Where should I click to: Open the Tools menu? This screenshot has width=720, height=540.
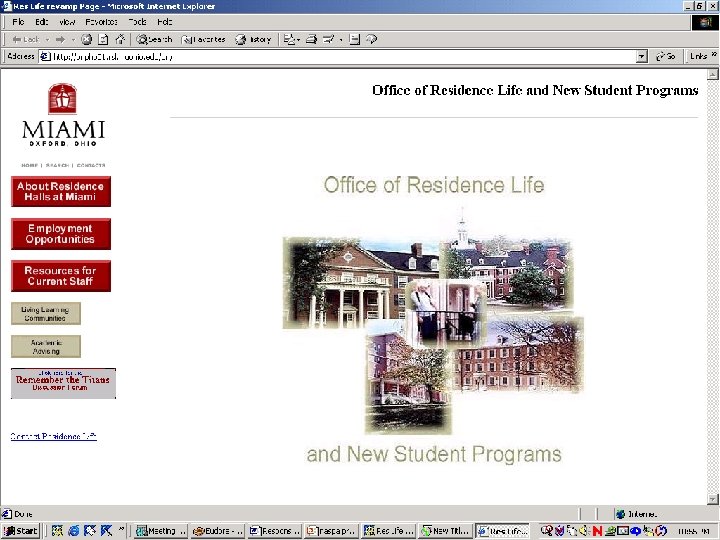(x=137, y=22)
